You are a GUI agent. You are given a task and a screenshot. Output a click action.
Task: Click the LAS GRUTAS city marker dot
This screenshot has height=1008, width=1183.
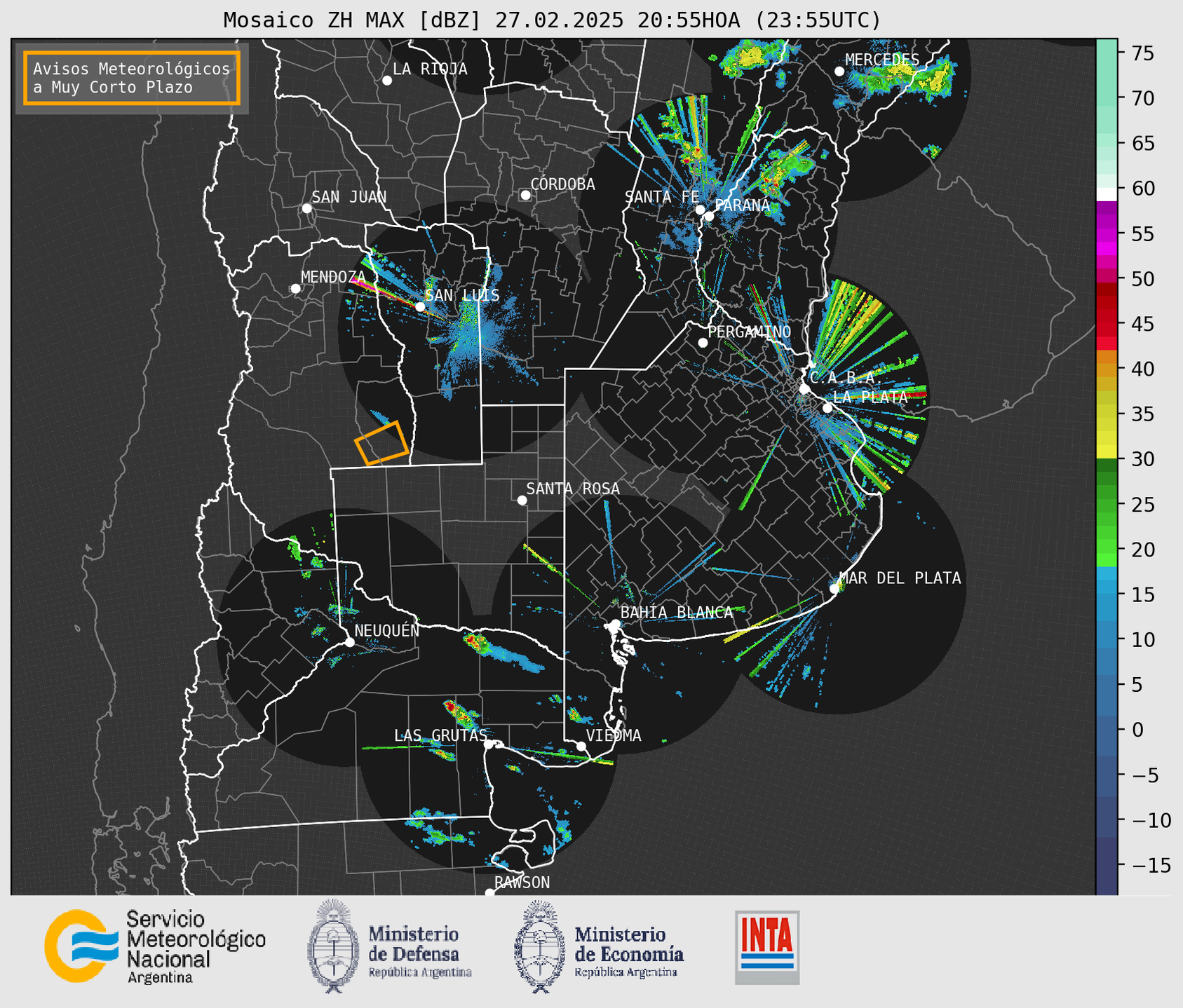point(489,744)
